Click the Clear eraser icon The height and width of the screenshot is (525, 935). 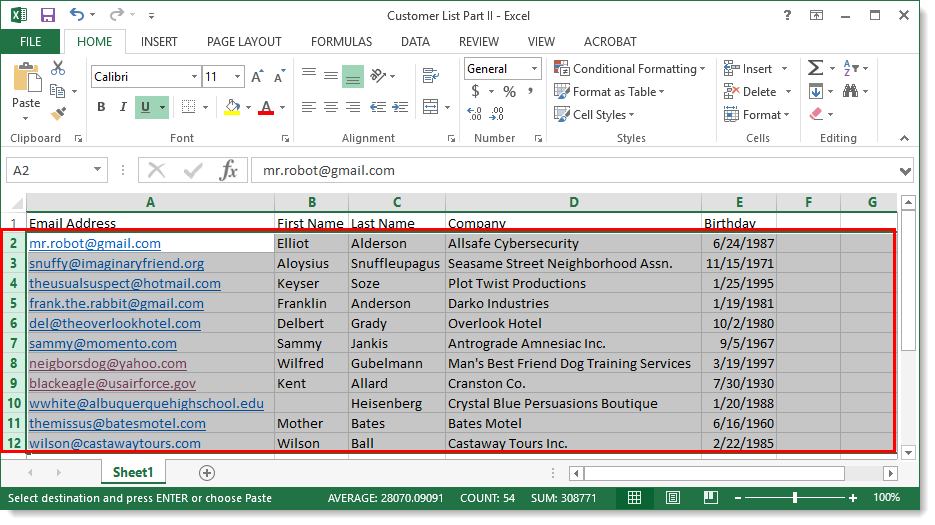click(x=816, y=114)
